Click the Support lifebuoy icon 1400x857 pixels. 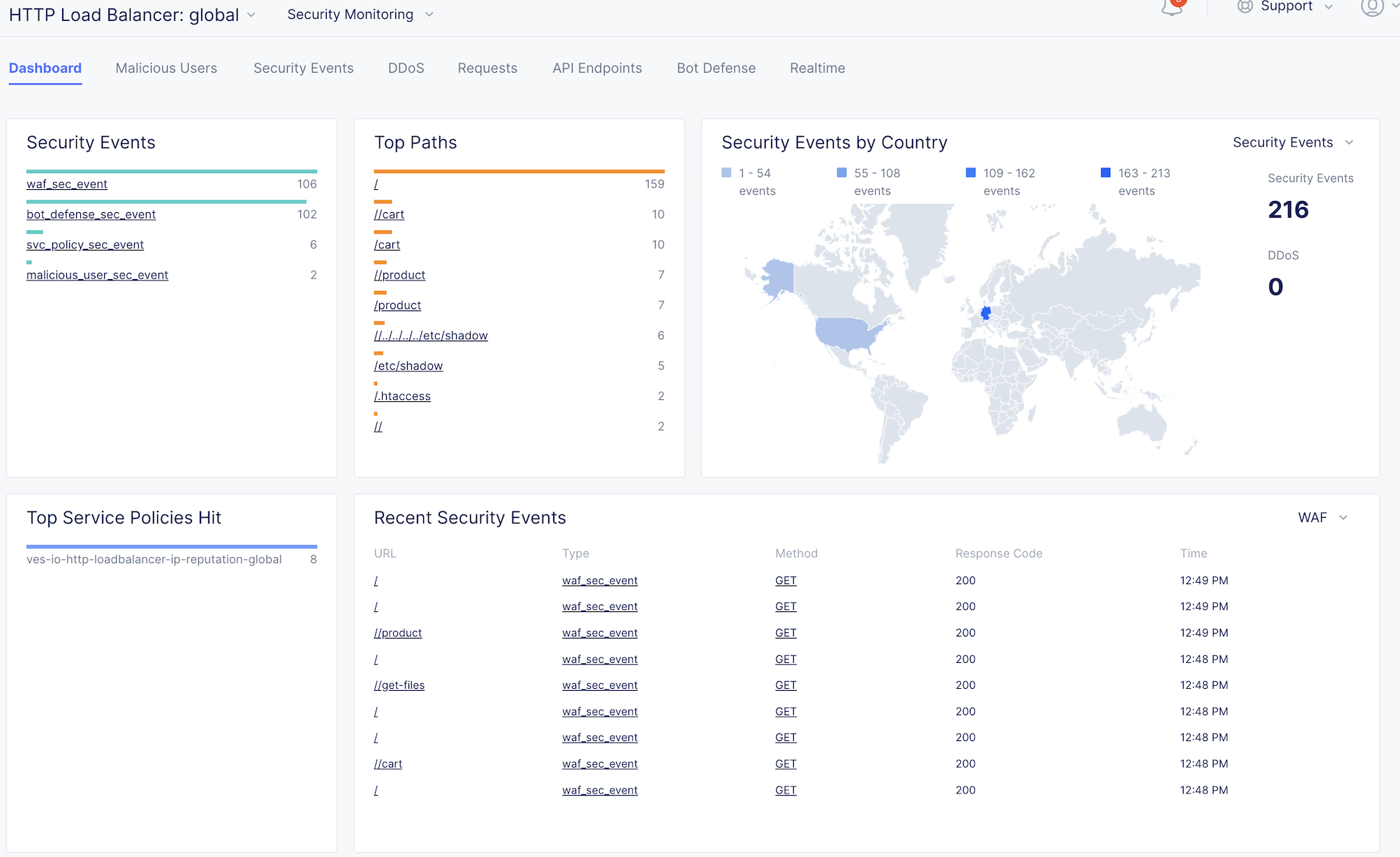(x=1245, y=7)
